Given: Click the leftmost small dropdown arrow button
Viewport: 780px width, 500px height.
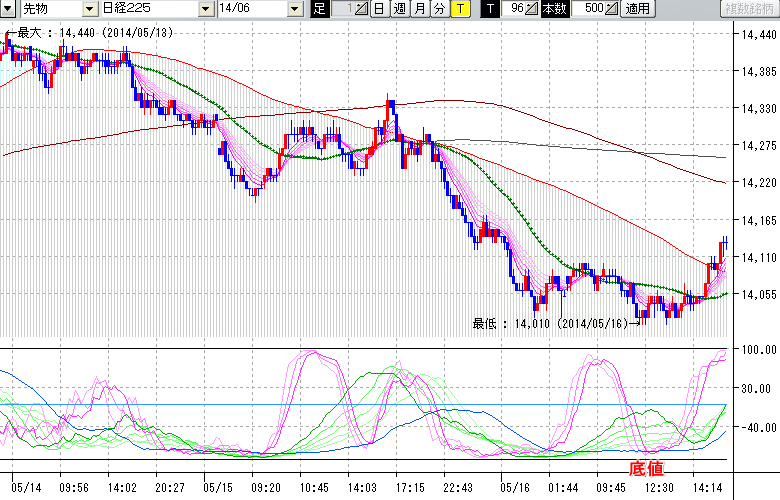Looking at the screenshot, I should pos(9,9).
